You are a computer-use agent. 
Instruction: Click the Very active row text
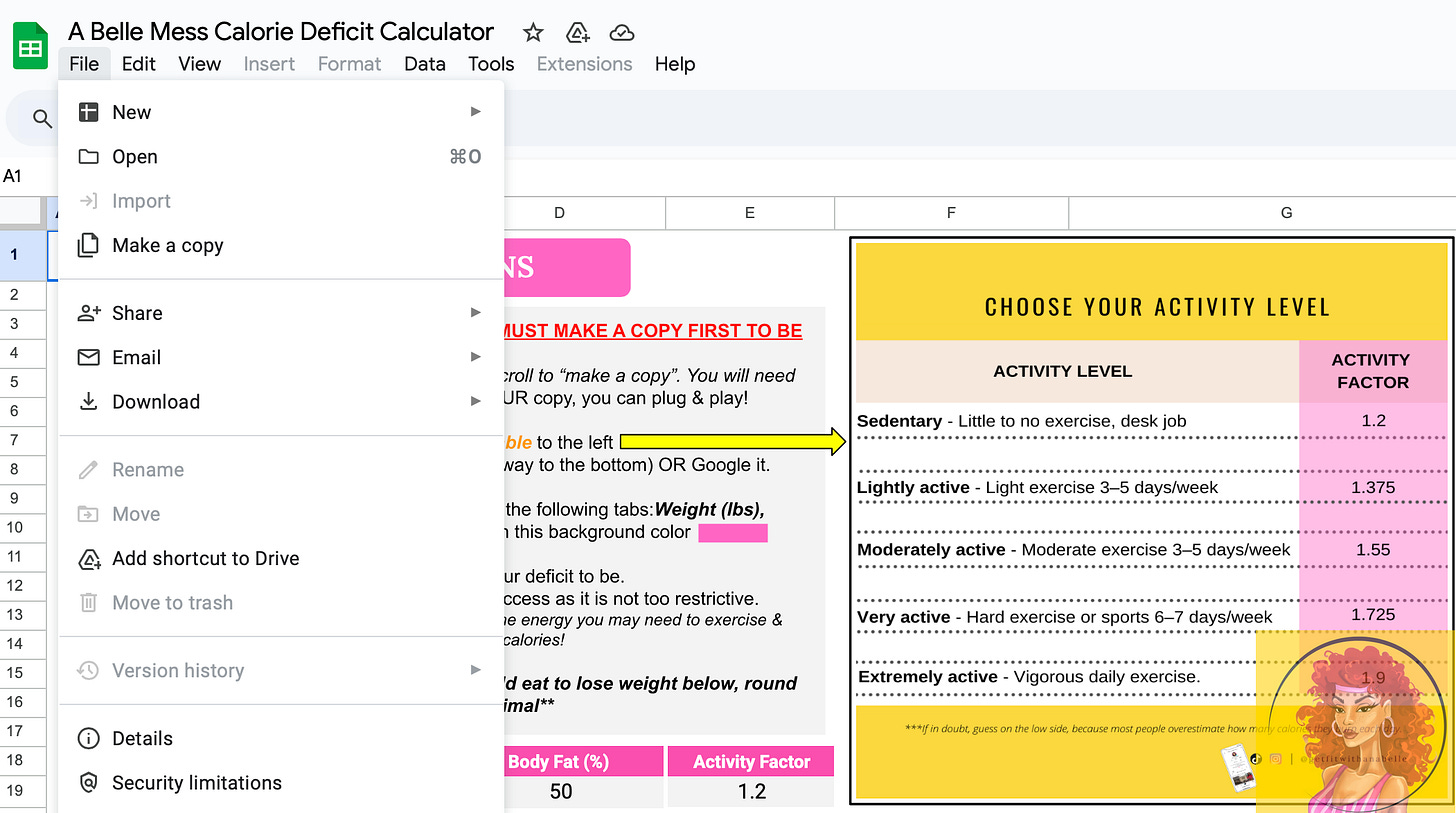point(1065,617)
